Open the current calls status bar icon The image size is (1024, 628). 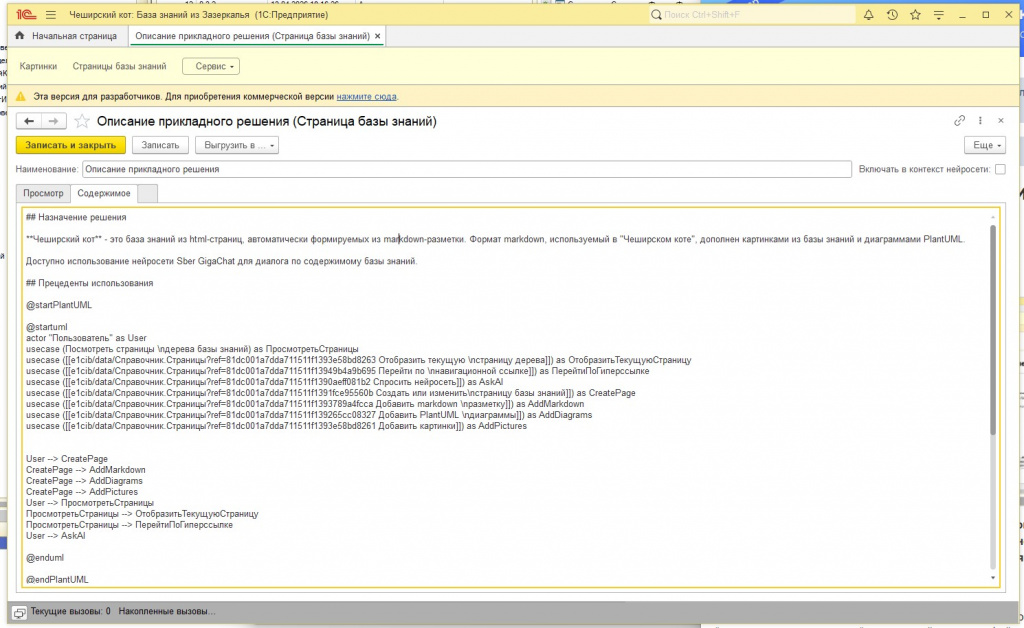(x=19, y=612)
